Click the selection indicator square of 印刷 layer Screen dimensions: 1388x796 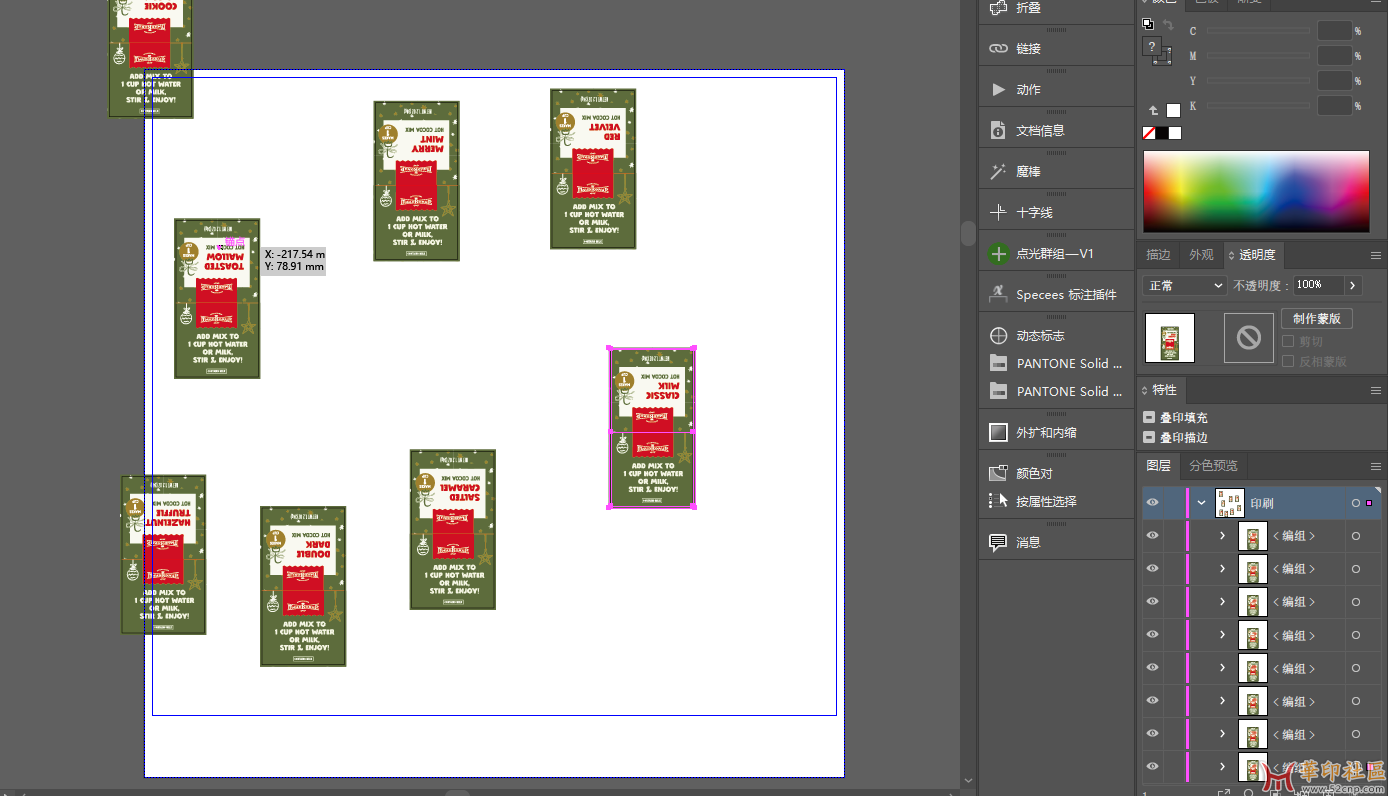pos(1369,503)
